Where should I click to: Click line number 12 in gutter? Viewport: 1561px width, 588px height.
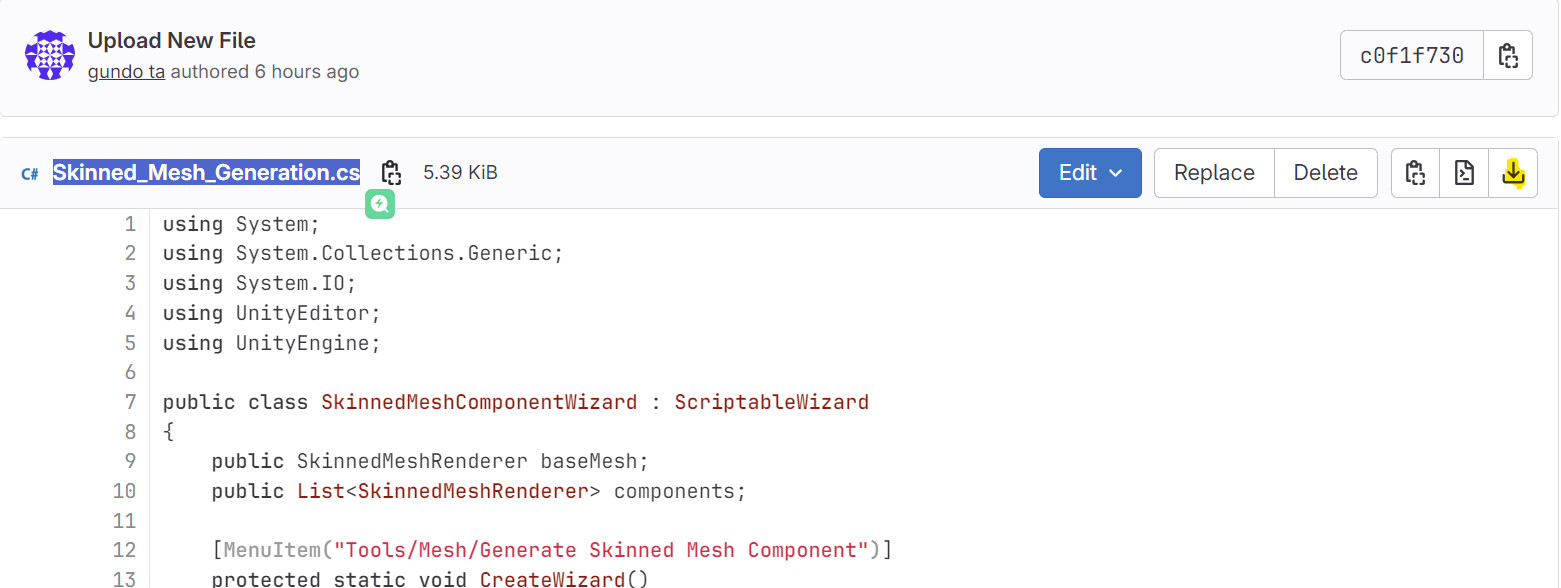tap(124, 550)
